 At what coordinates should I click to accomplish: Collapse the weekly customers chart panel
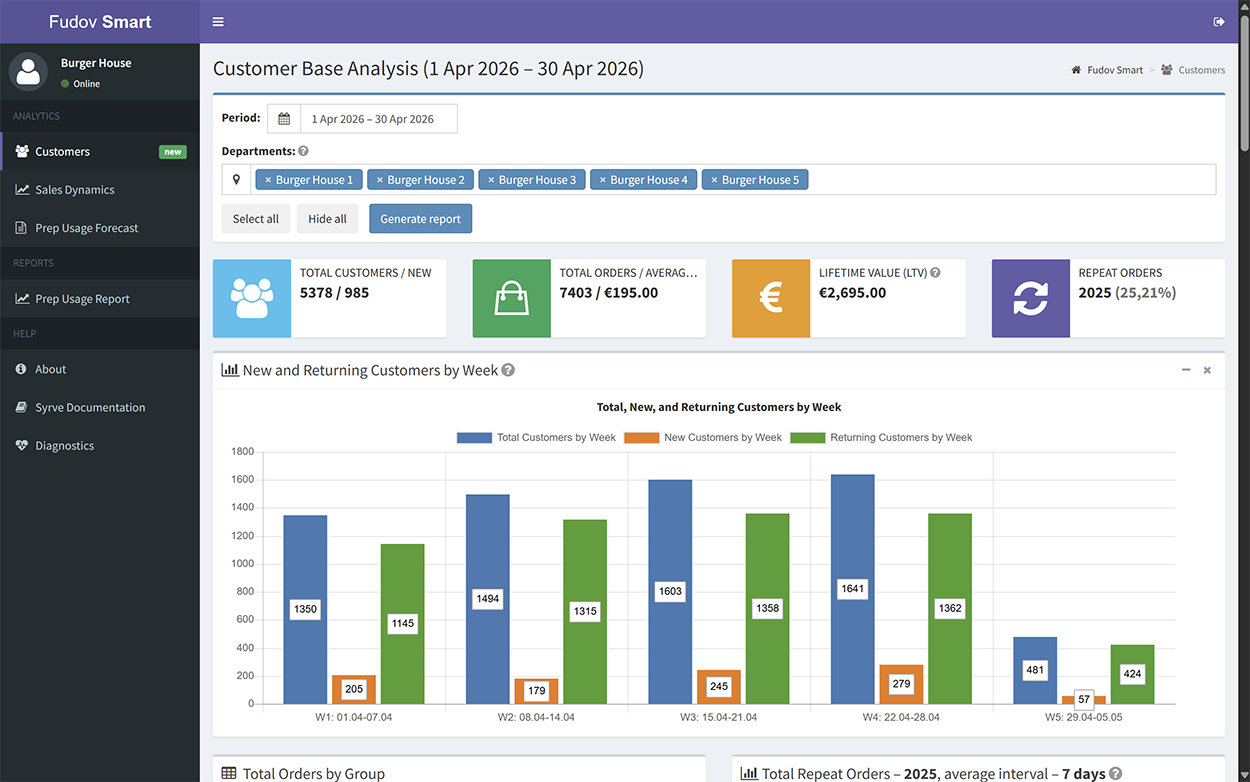1186,370
